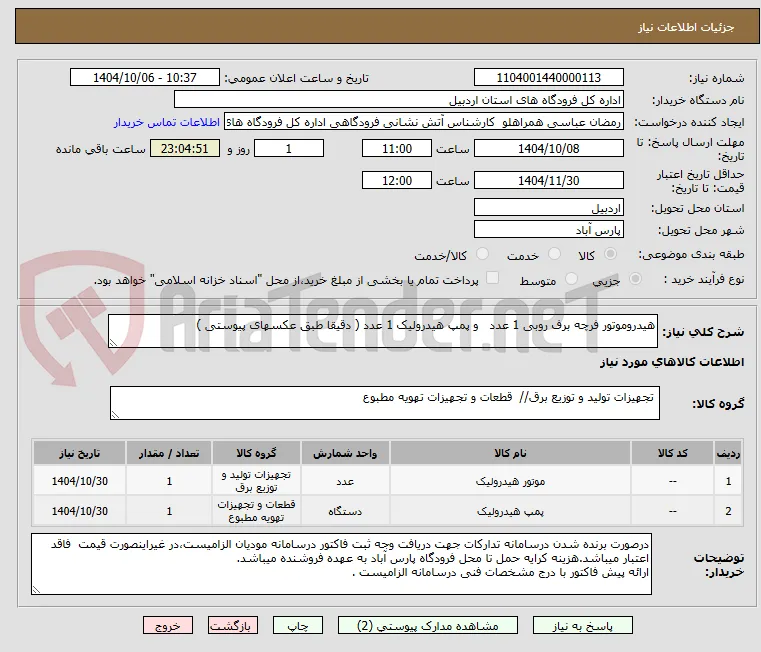Click the remaining days field showing 1
This screenshot has width=761, height=652.
[289, 149]
